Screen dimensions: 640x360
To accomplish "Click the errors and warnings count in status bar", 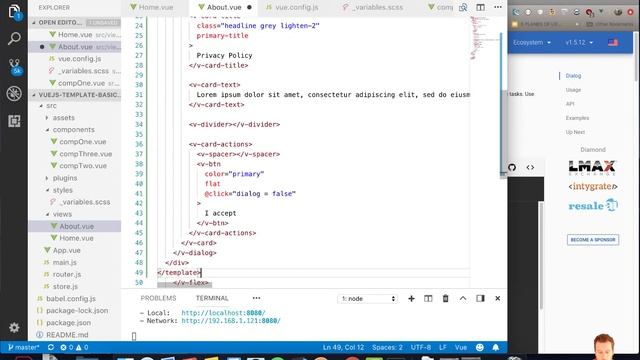I will pos(74,347).
